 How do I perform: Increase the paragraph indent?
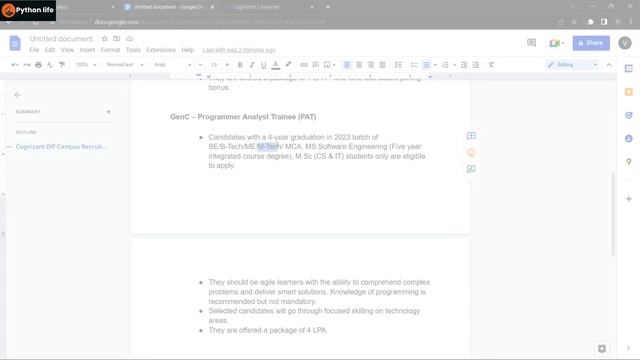point(476,65)
